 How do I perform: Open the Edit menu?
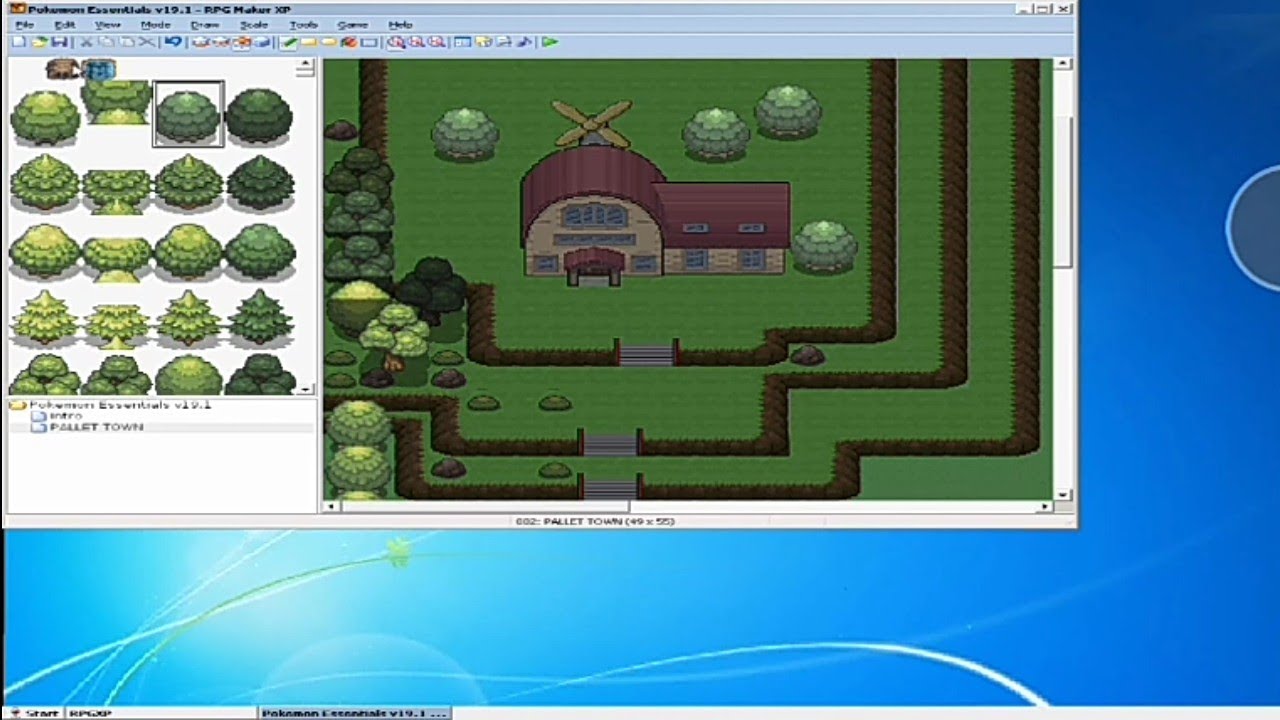pos(65,24)
